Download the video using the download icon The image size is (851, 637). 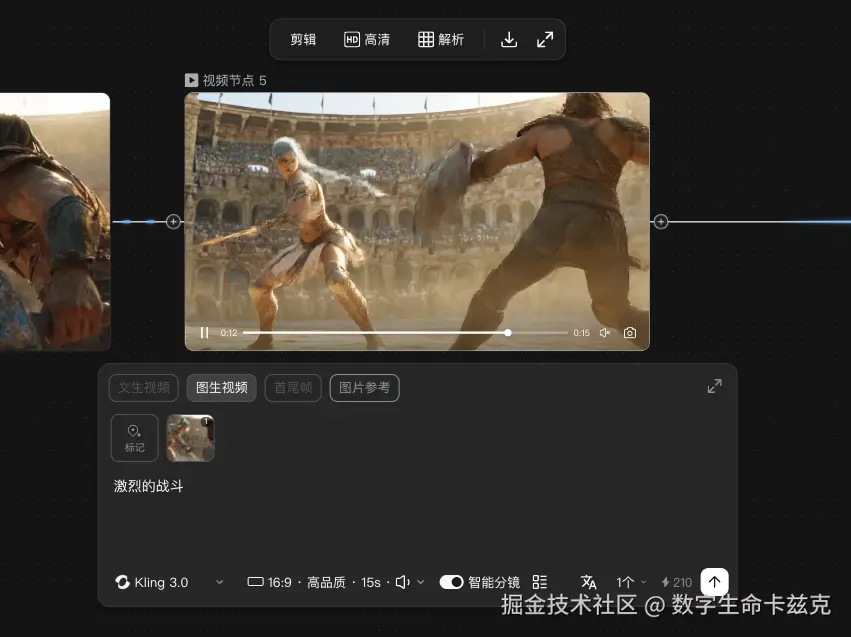tap(509, 39)
